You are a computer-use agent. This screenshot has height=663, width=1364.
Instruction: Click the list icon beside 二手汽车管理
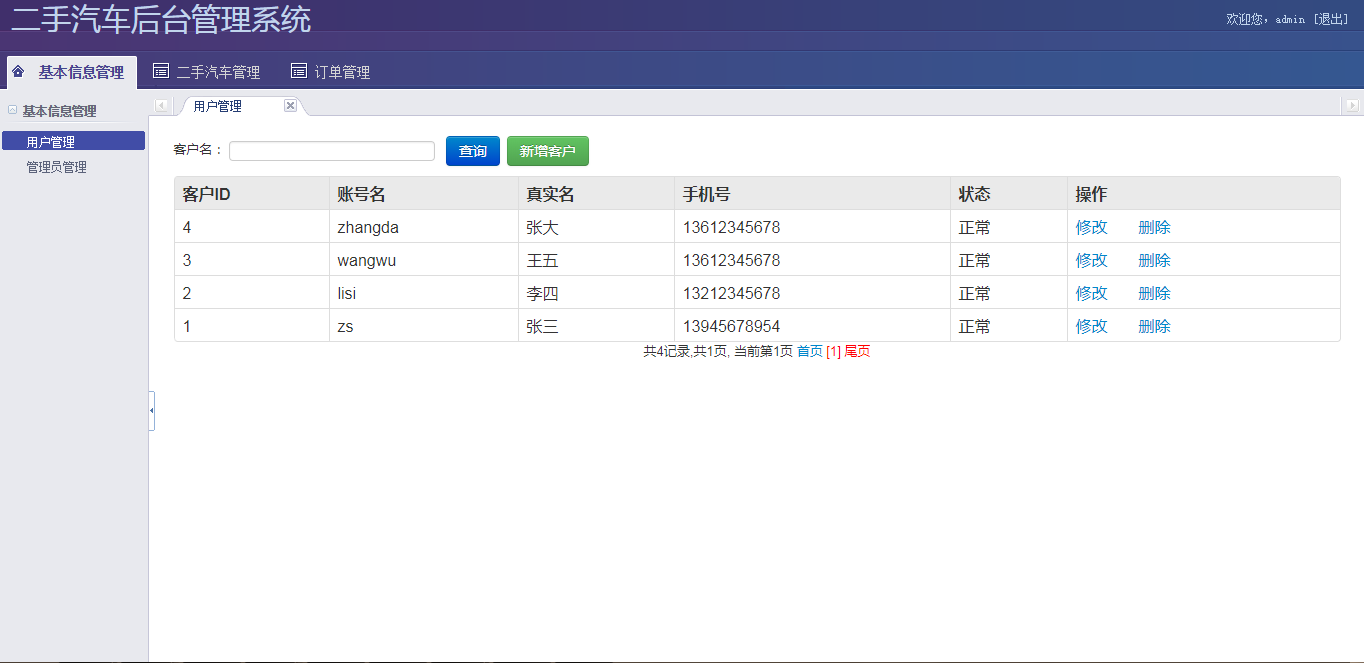tap(160, 71)
